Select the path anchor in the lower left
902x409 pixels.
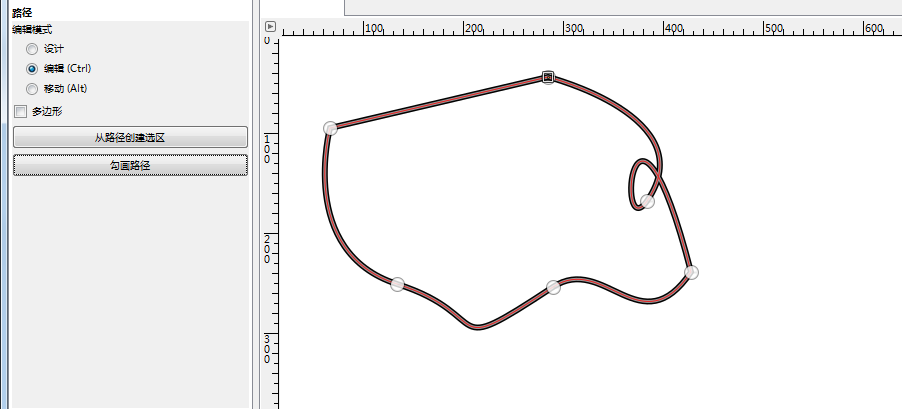coord(398,284)
